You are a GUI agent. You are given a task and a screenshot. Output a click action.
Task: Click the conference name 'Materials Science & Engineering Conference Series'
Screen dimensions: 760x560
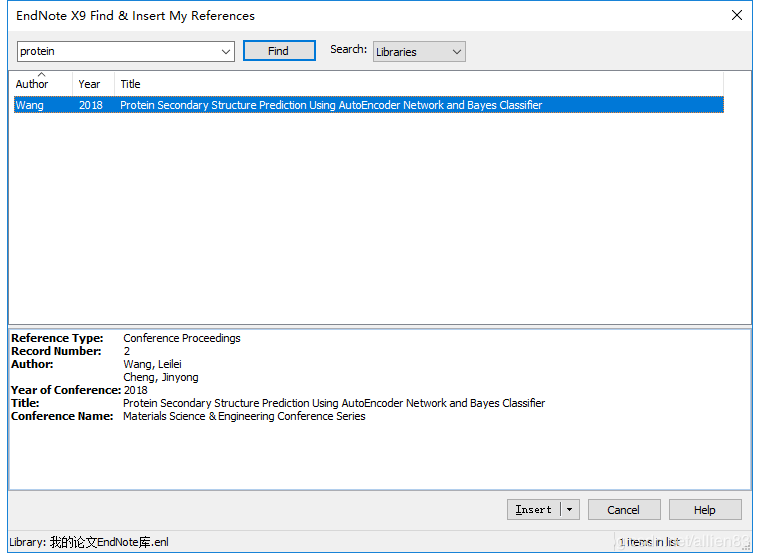(244, 416)
